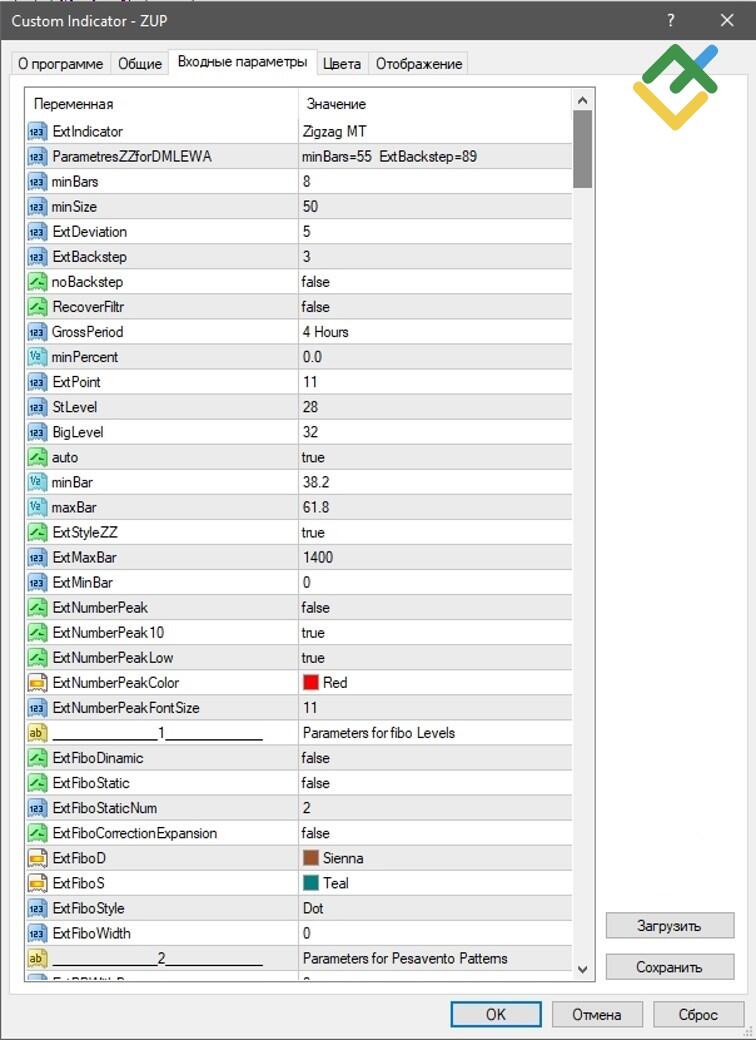Viewport: 756px width, 1040px height.
Task: Click the integer icon beside ExtMaxBar
Action: 37,558
